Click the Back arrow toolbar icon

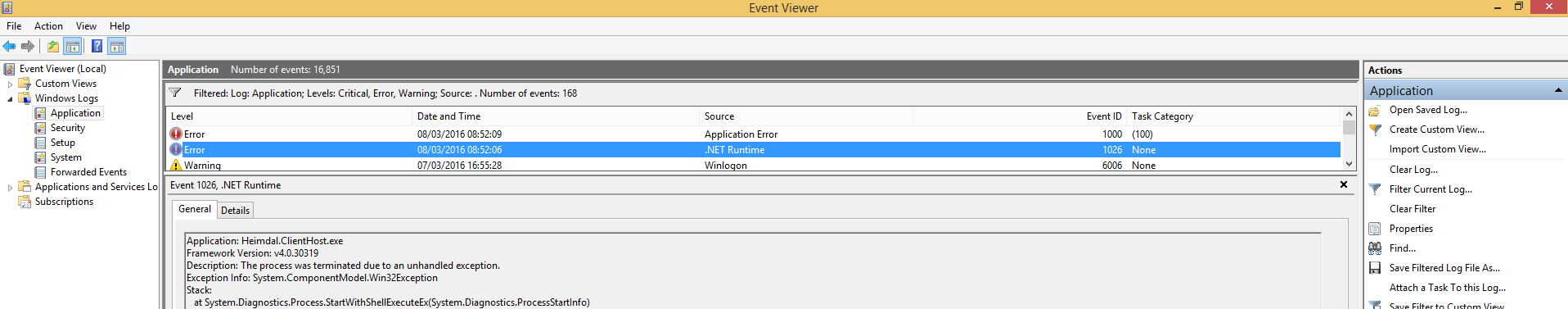tap(10, 47)
